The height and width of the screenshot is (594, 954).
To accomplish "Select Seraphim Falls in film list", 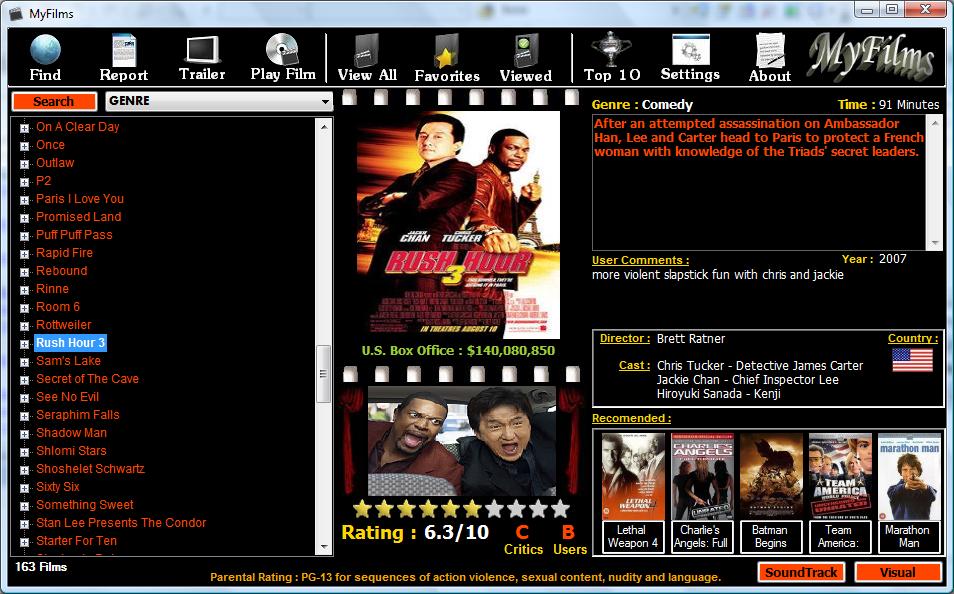I will pyautogui.click(x=78, y=415).
